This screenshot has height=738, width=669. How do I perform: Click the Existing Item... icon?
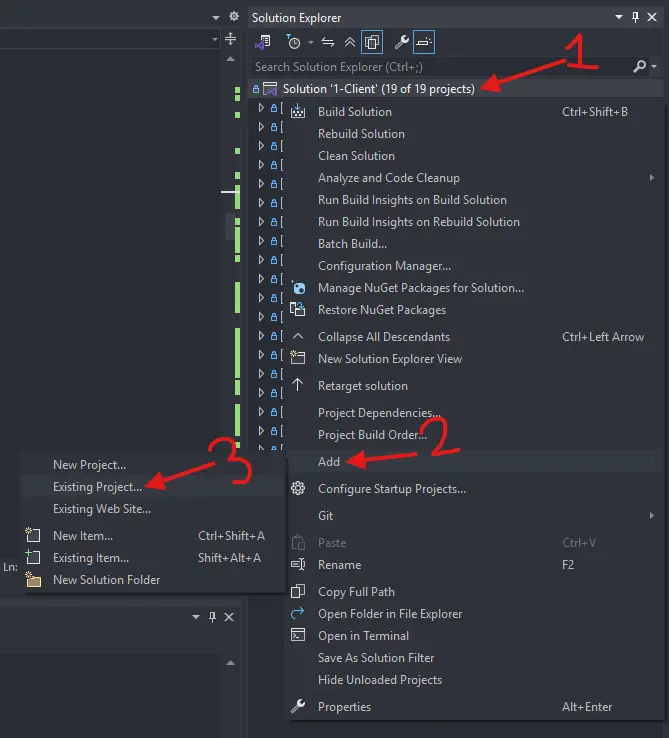click(33, 557)
